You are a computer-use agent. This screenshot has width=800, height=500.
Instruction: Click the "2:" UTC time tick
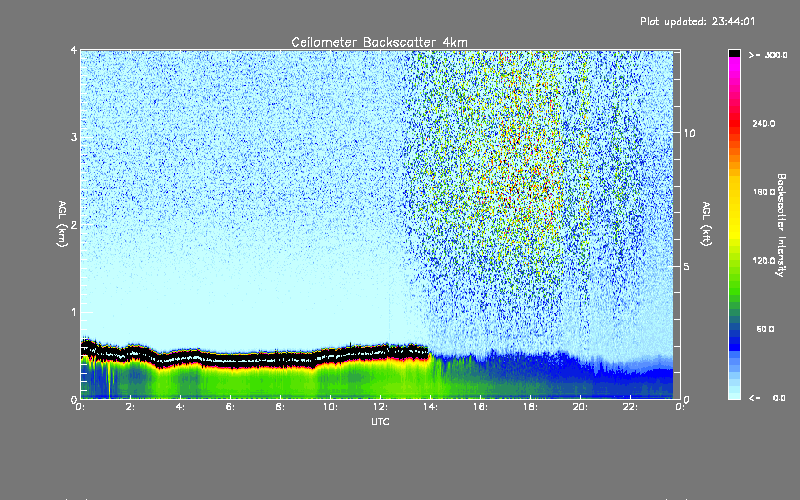pos(130,407)
